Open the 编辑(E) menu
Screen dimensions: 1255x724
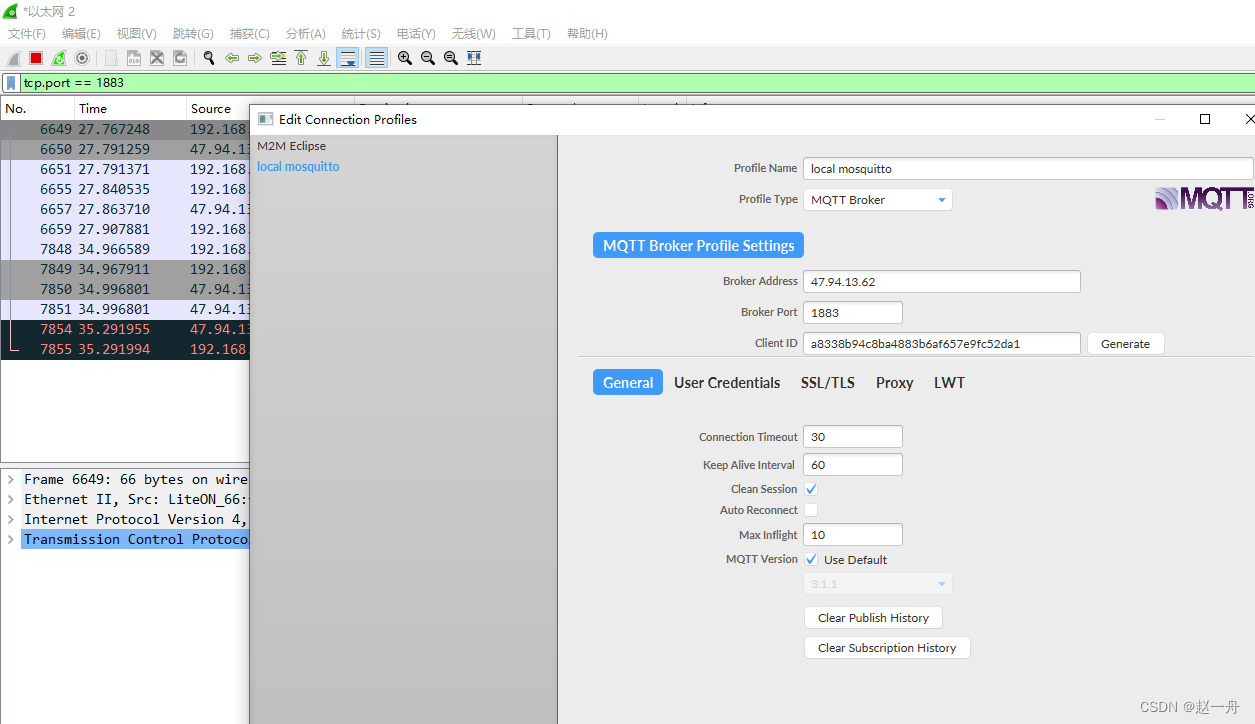tap(81, 34)
